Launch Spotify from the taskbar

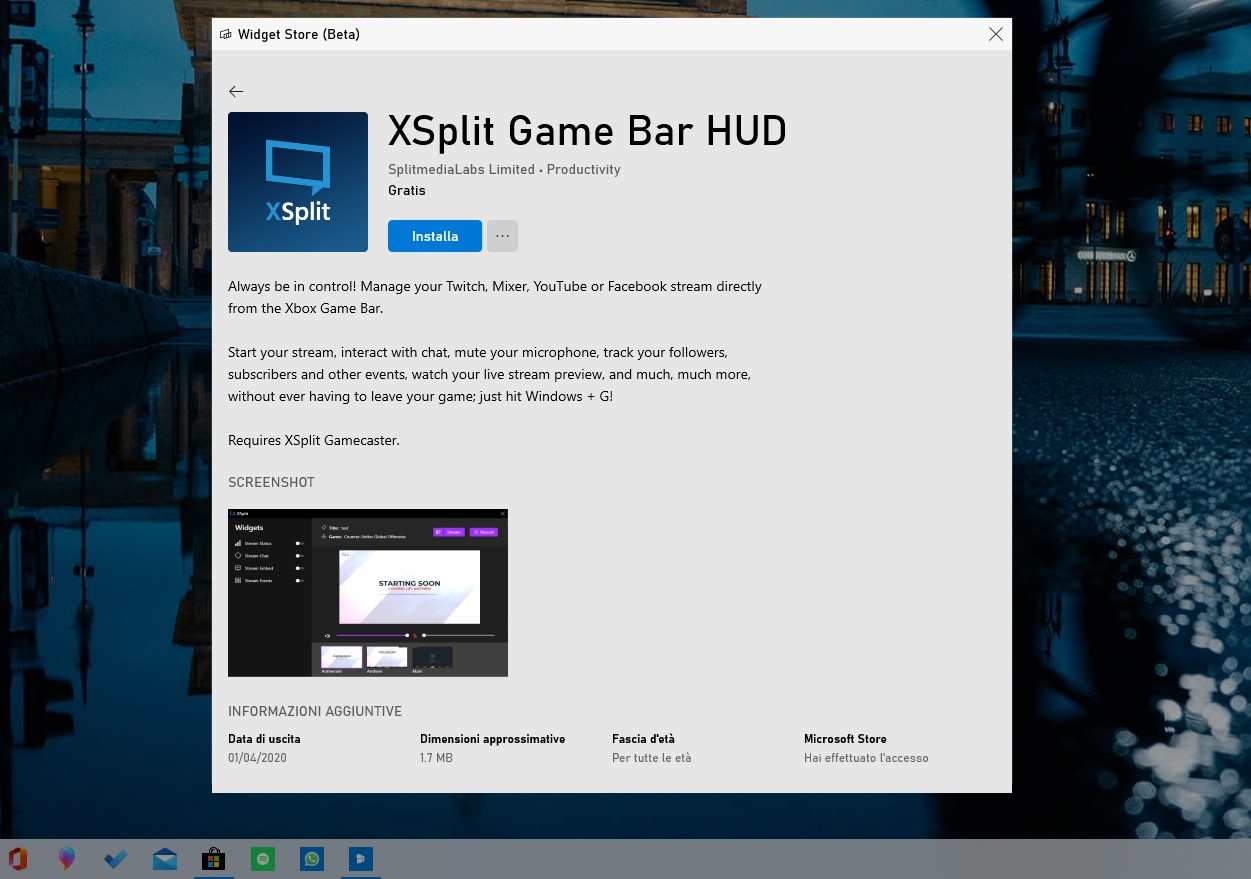[263, 859]
